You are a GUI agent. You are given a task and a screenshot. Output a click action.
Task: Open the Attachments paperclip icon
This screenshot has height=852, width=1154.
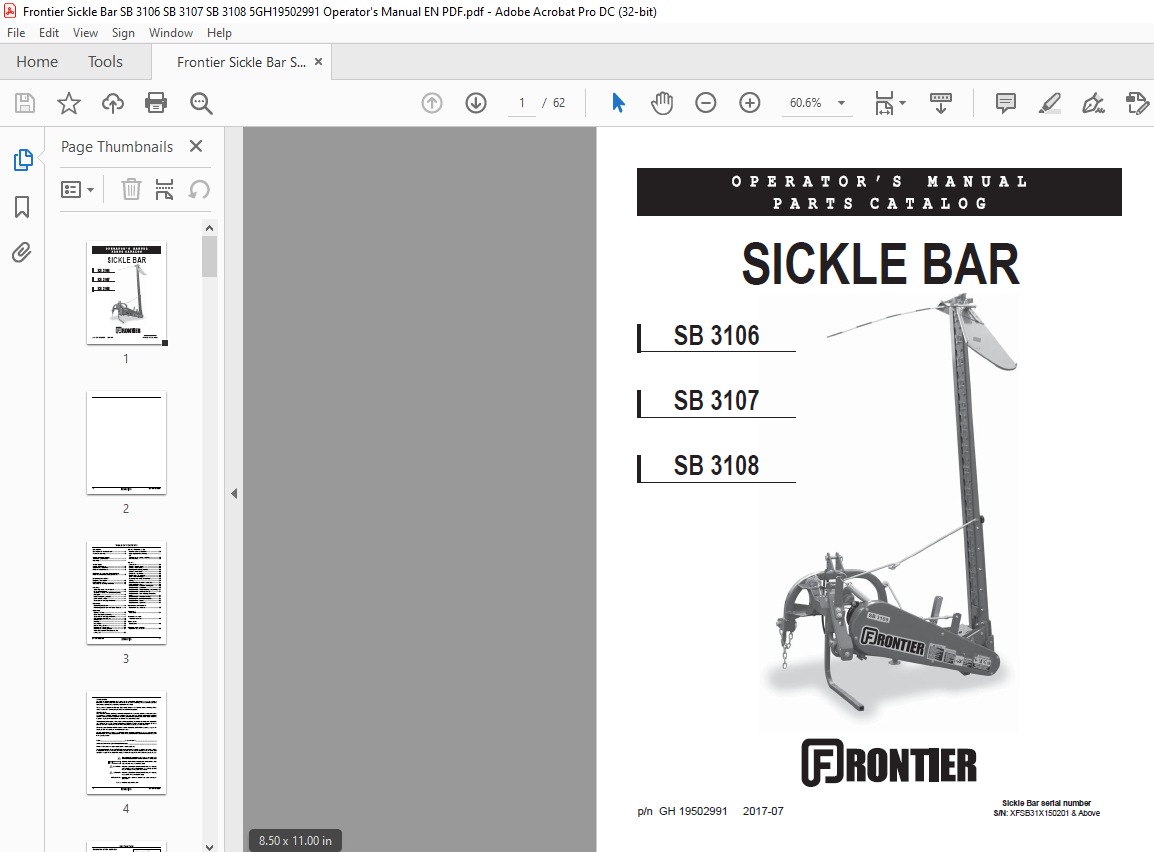click(x=22, y=253)
